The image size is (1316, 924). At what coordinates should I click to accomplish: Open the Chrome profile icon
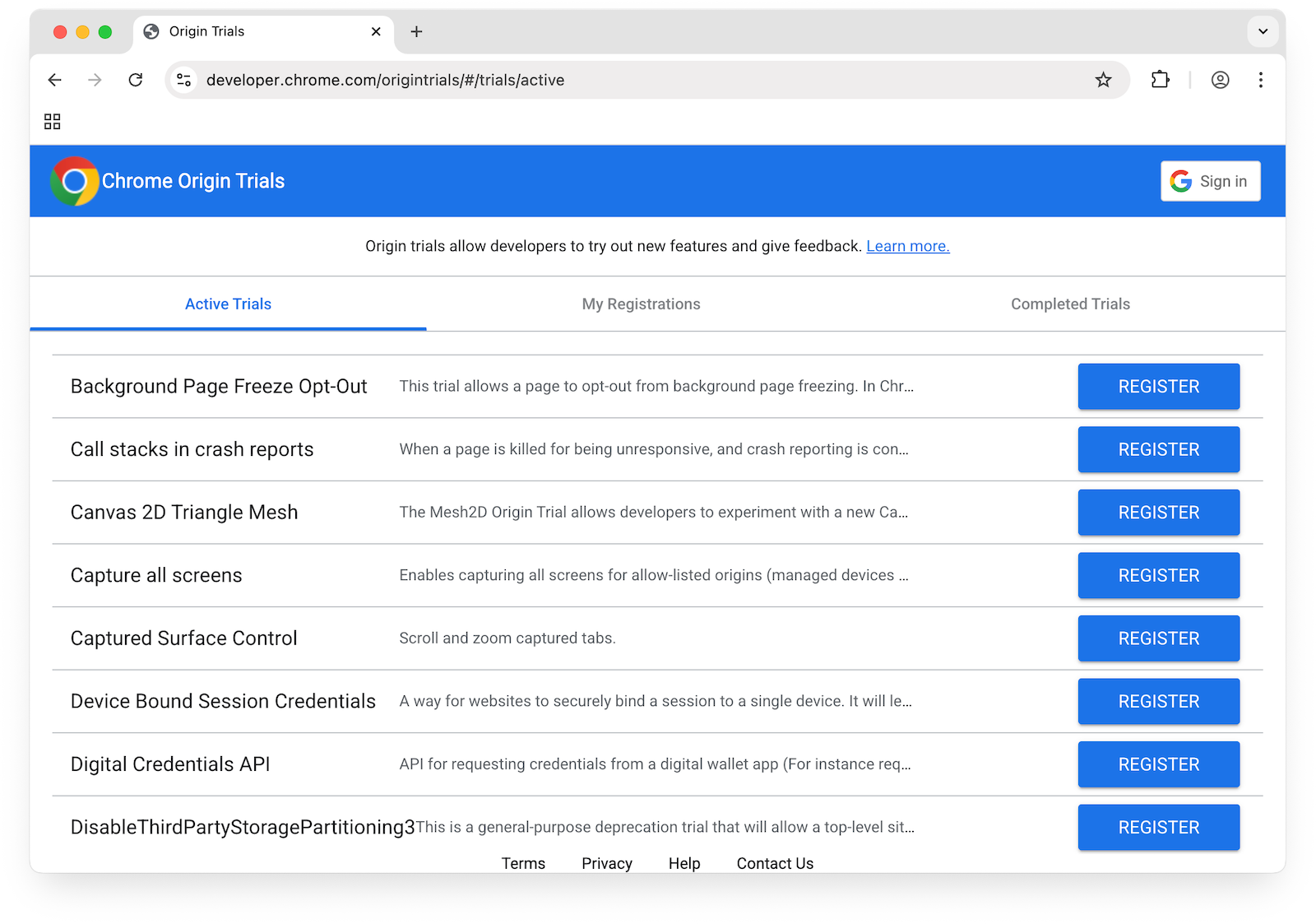pyautogui.click(x=1220, y=80)
